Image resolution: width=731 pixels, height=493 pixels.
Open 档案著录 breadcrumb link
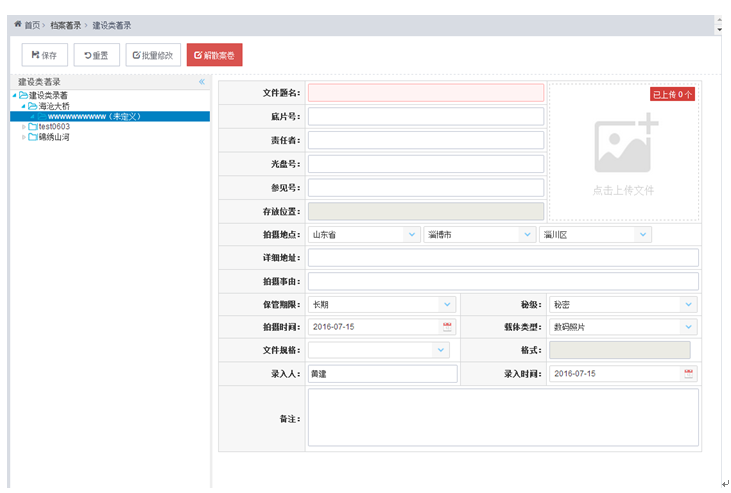(66, 25)
